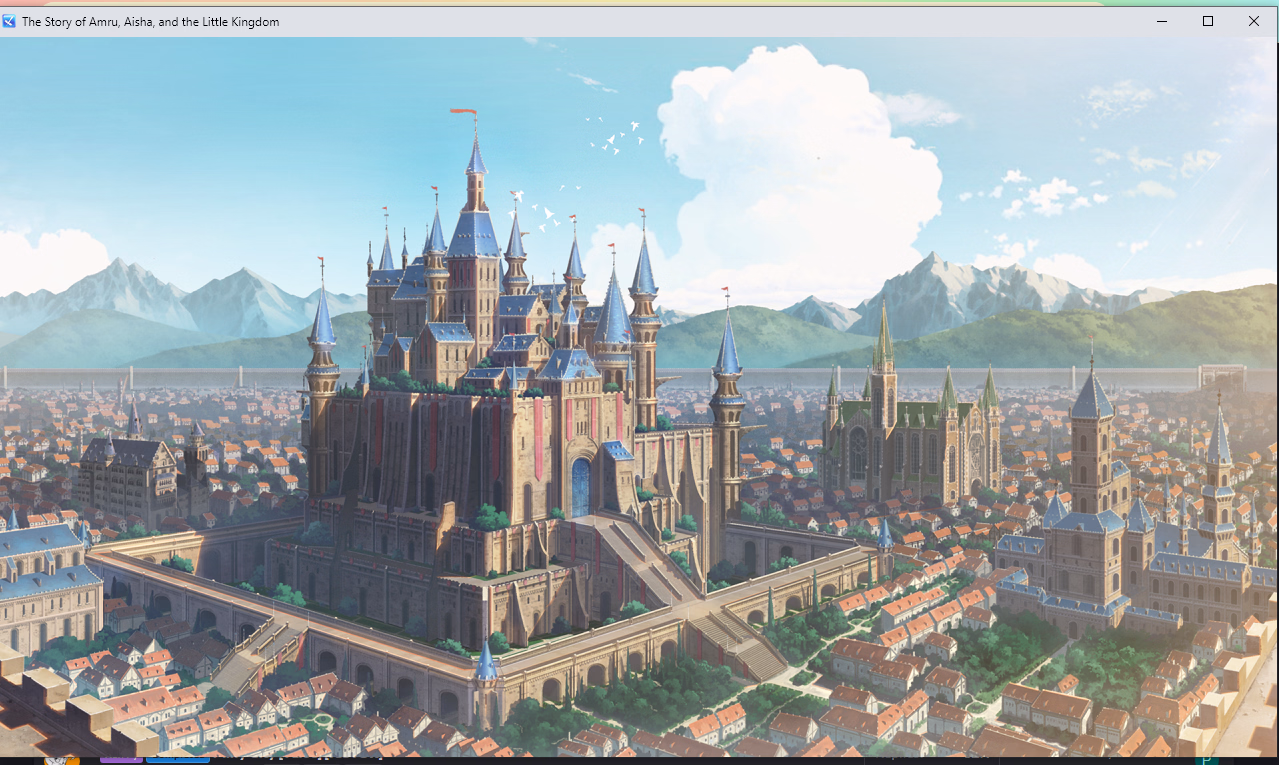Close the Little Kingdom story window
Screen dimensions: 1279x765
[x=1254, y=21]
